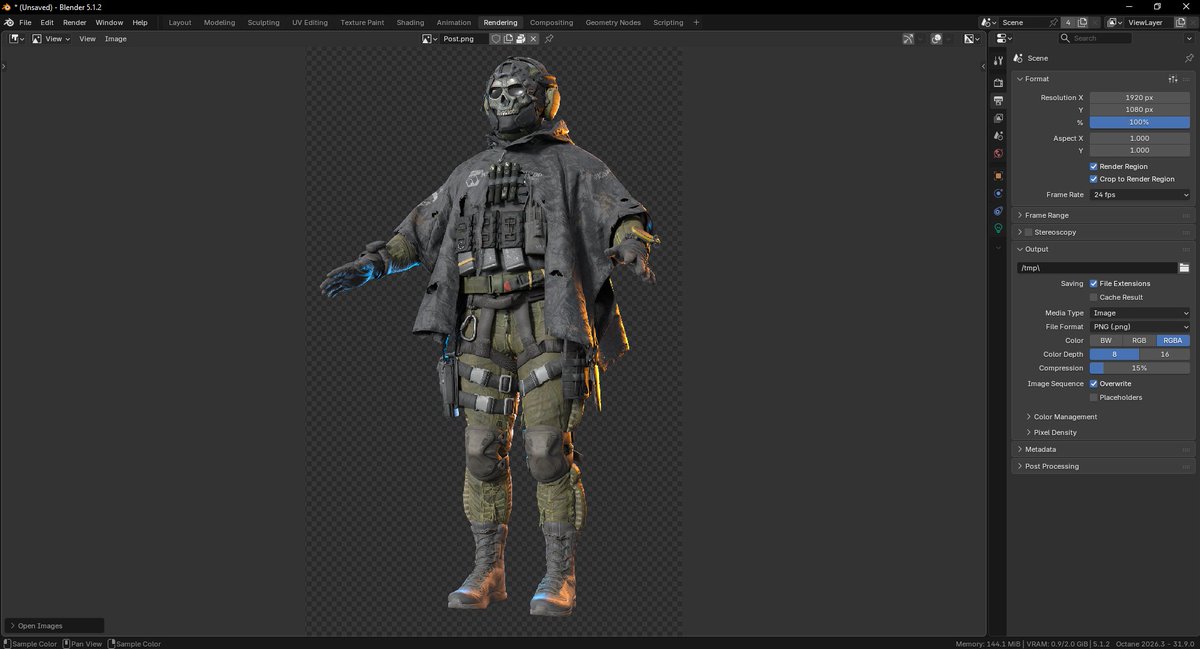
Task: Switch to the Compositing workspace tab
Action: click(551, 22)
